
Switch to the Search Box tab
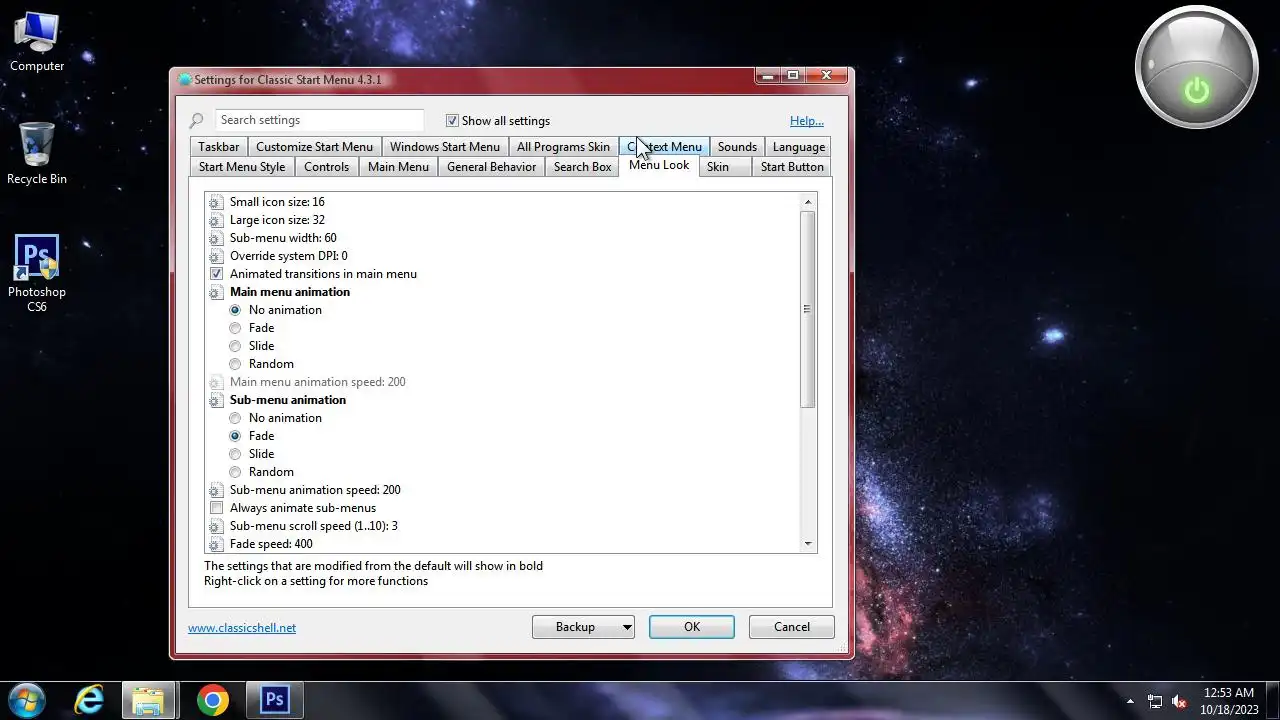pyautogui.click(x=582, y=167)
